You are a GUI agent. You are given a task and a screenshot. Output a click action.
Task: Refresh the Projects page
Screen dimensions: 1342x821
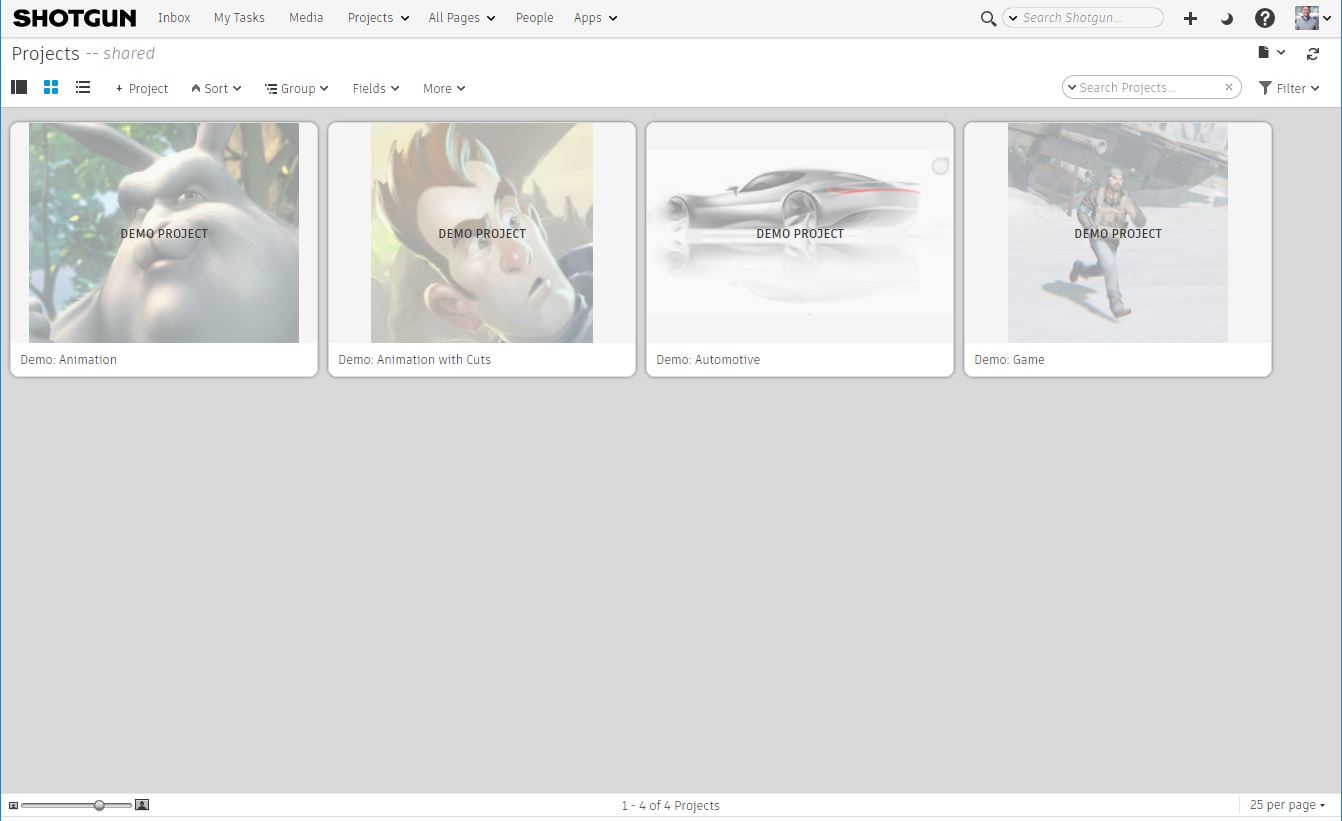coord(1313,54)
